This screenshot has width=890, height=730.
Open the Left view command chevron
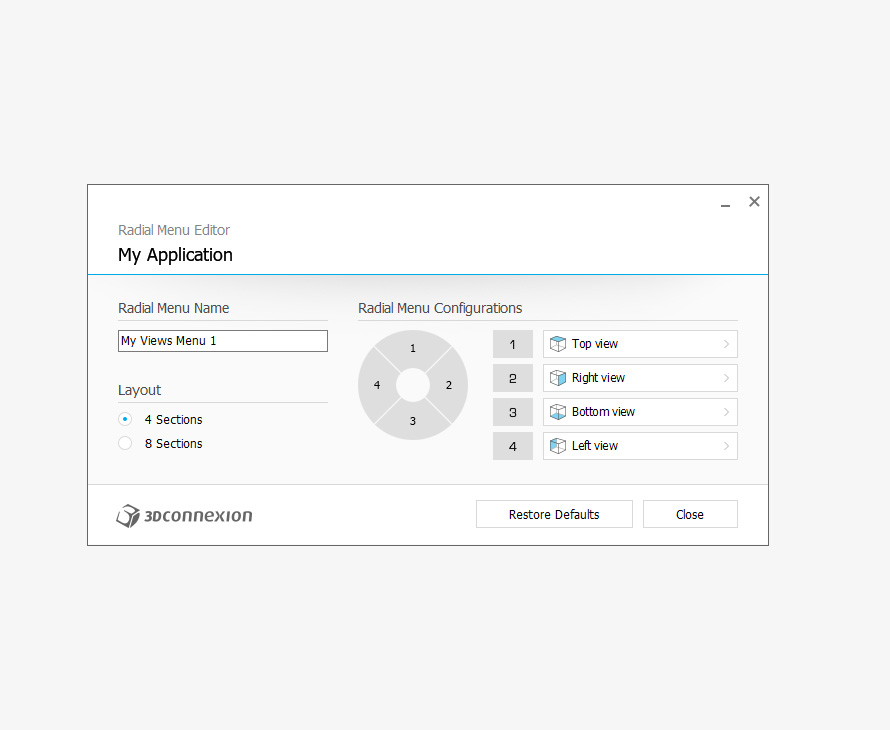(726, 446)
